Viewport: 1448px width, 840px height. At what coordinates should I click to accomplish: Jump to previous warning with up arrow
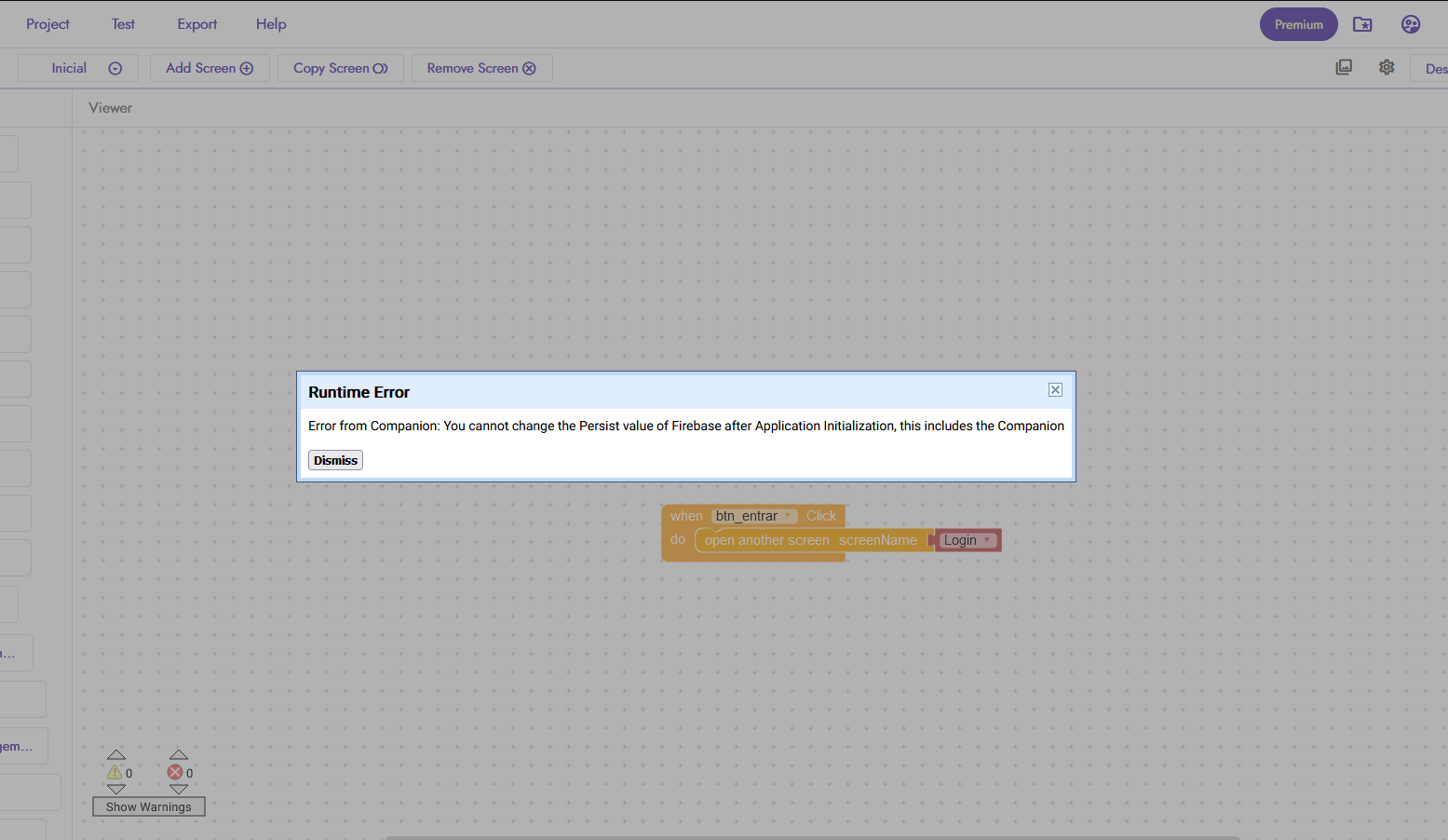[116, 754]
